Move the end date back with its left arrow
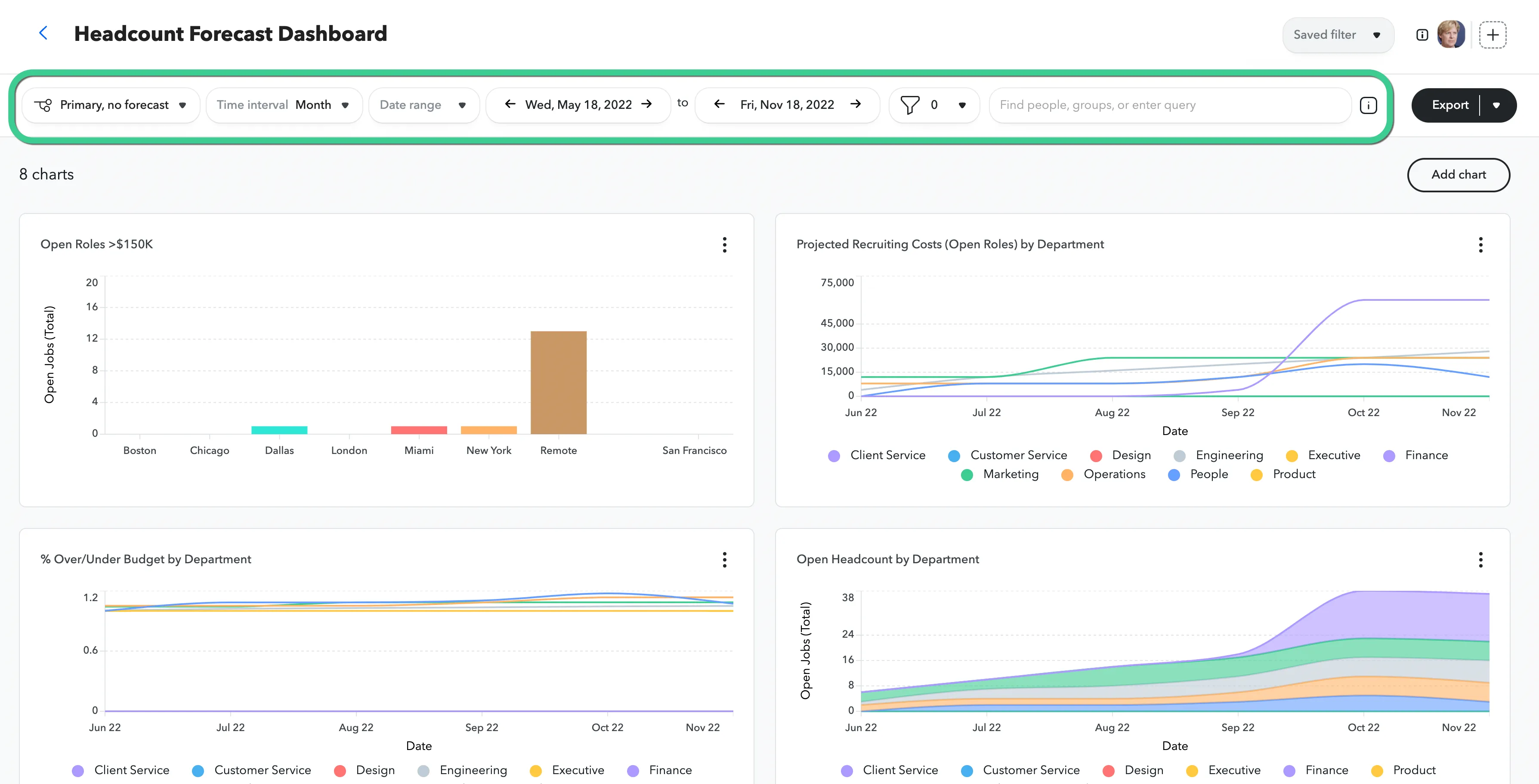The height and width of the screenshot is (784, 1539). 719,104
